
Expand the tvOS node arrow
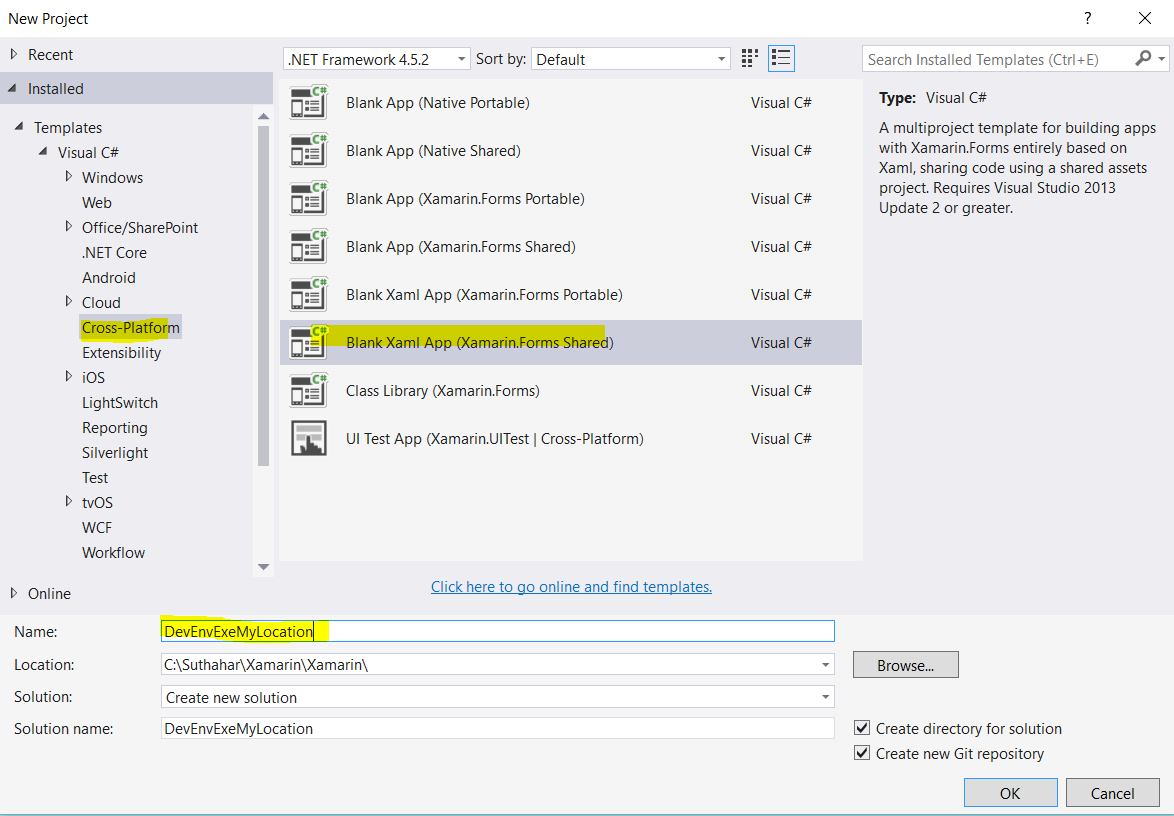tap(68, 501)
